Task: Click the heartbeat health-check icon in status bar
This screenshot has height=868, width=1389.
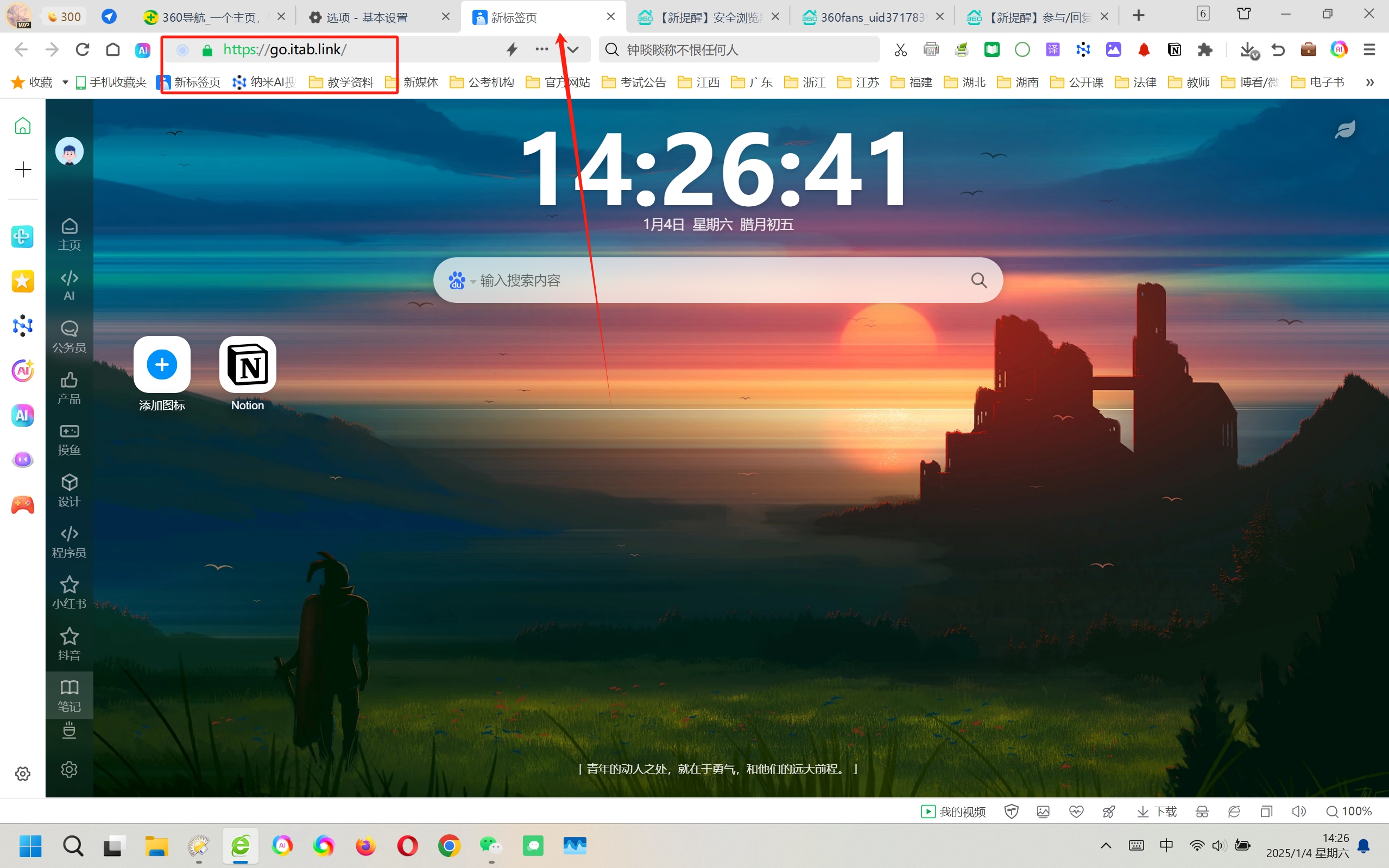Action: (1076, 811)
